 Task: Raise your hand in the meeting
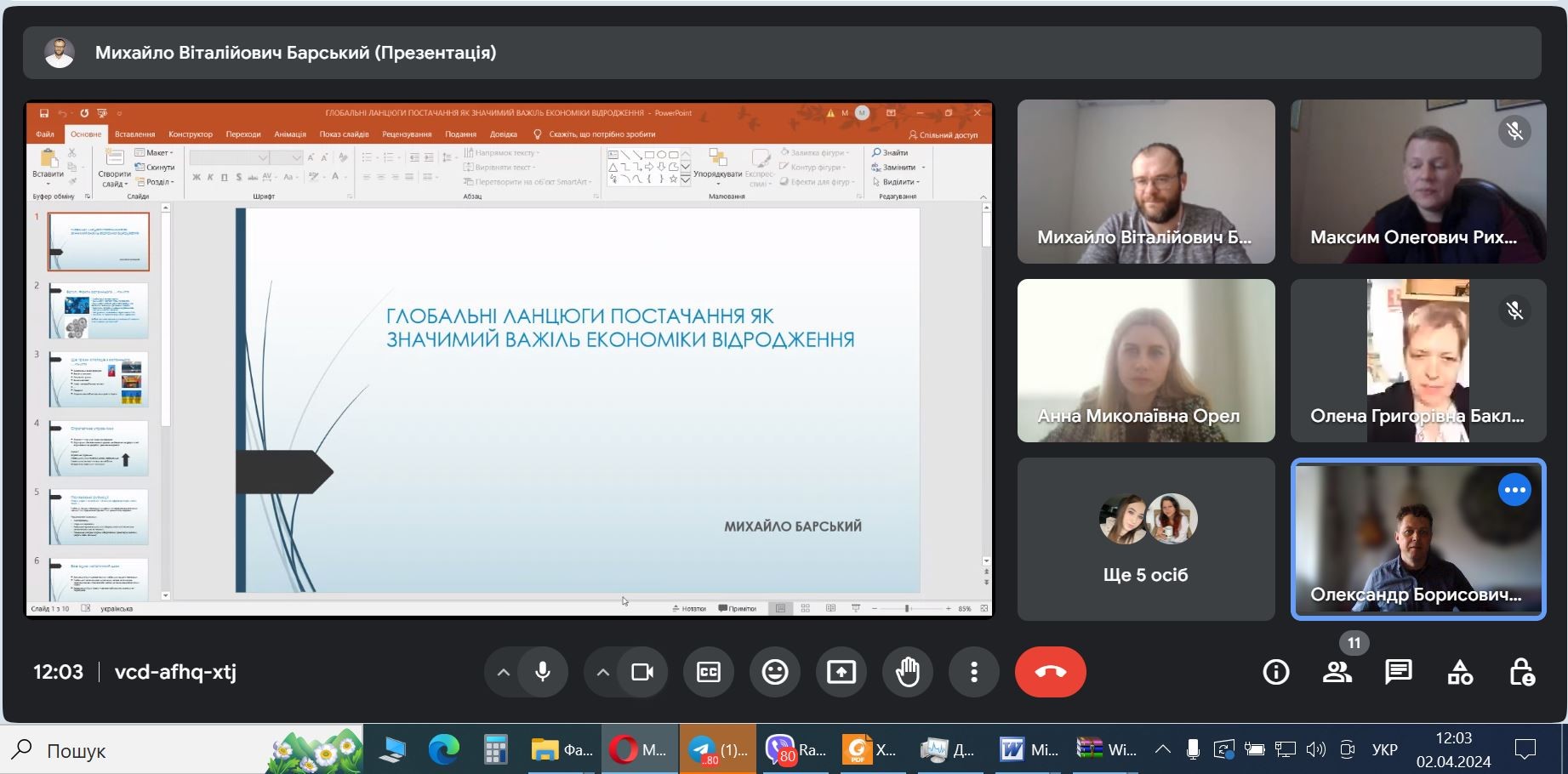point(907,672)
